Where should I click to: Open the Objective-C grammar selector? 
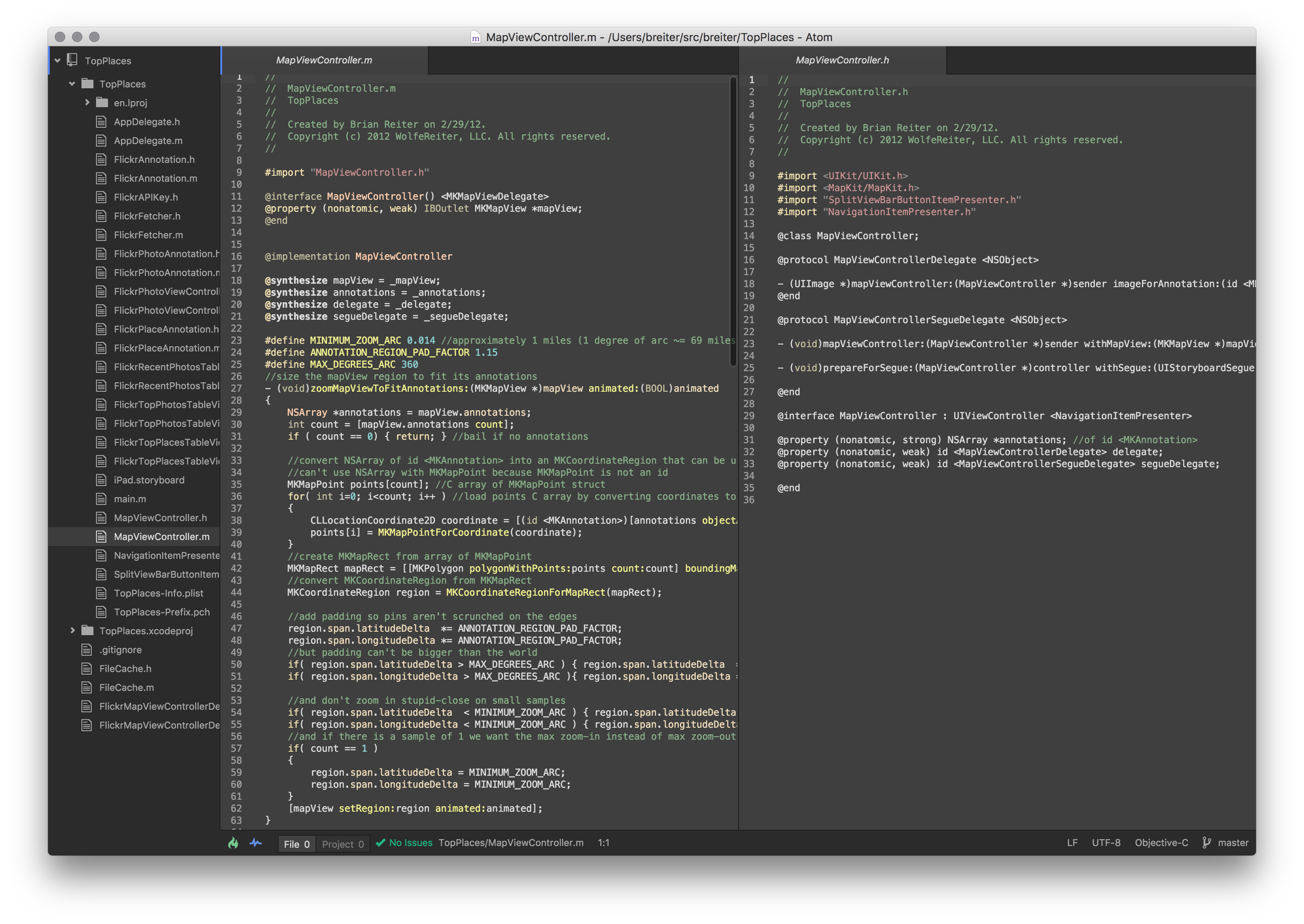pyautogui.click(x=1161, y=843)
